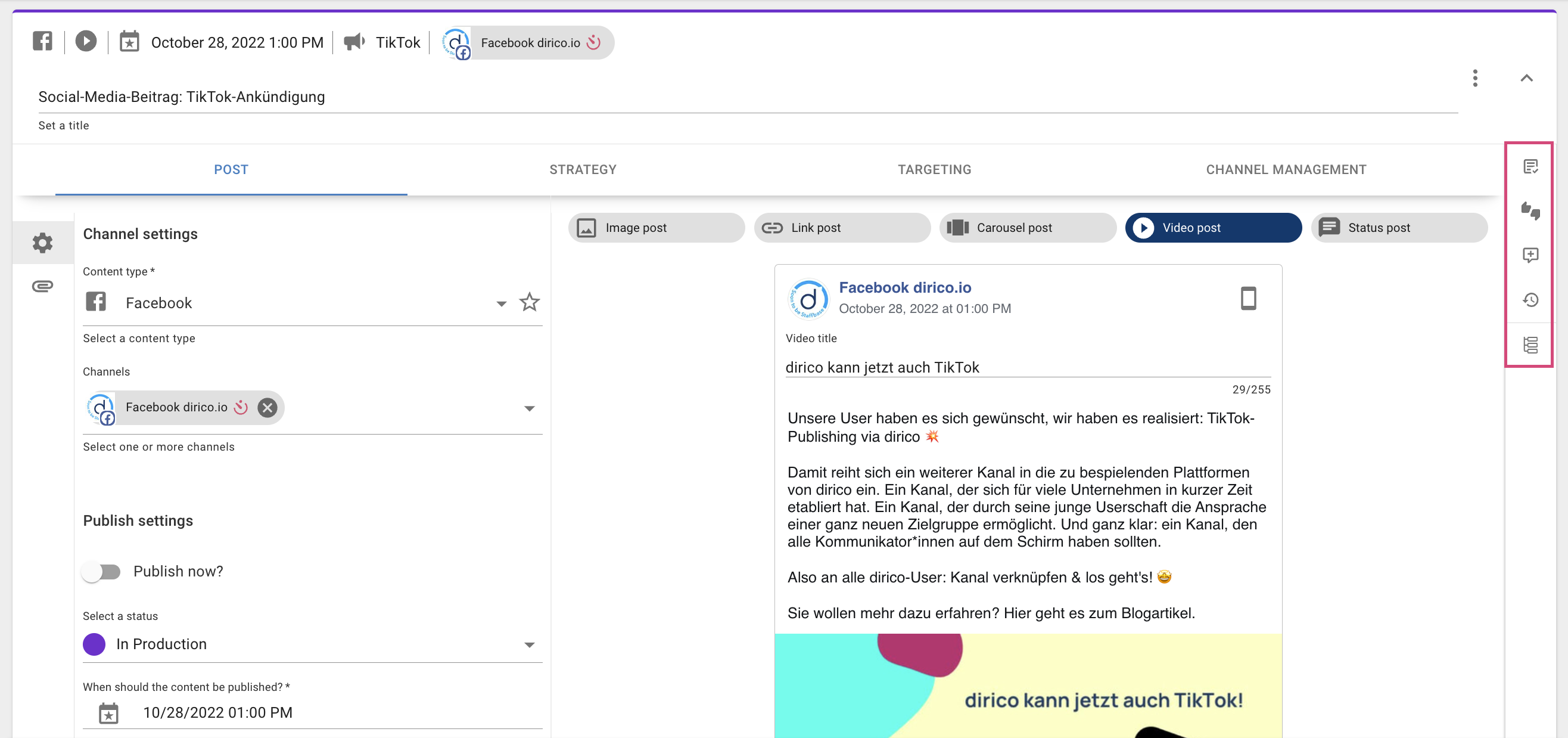
Task: Switch preview to mobile with the phone icon
Action: tap(1249, 299)
